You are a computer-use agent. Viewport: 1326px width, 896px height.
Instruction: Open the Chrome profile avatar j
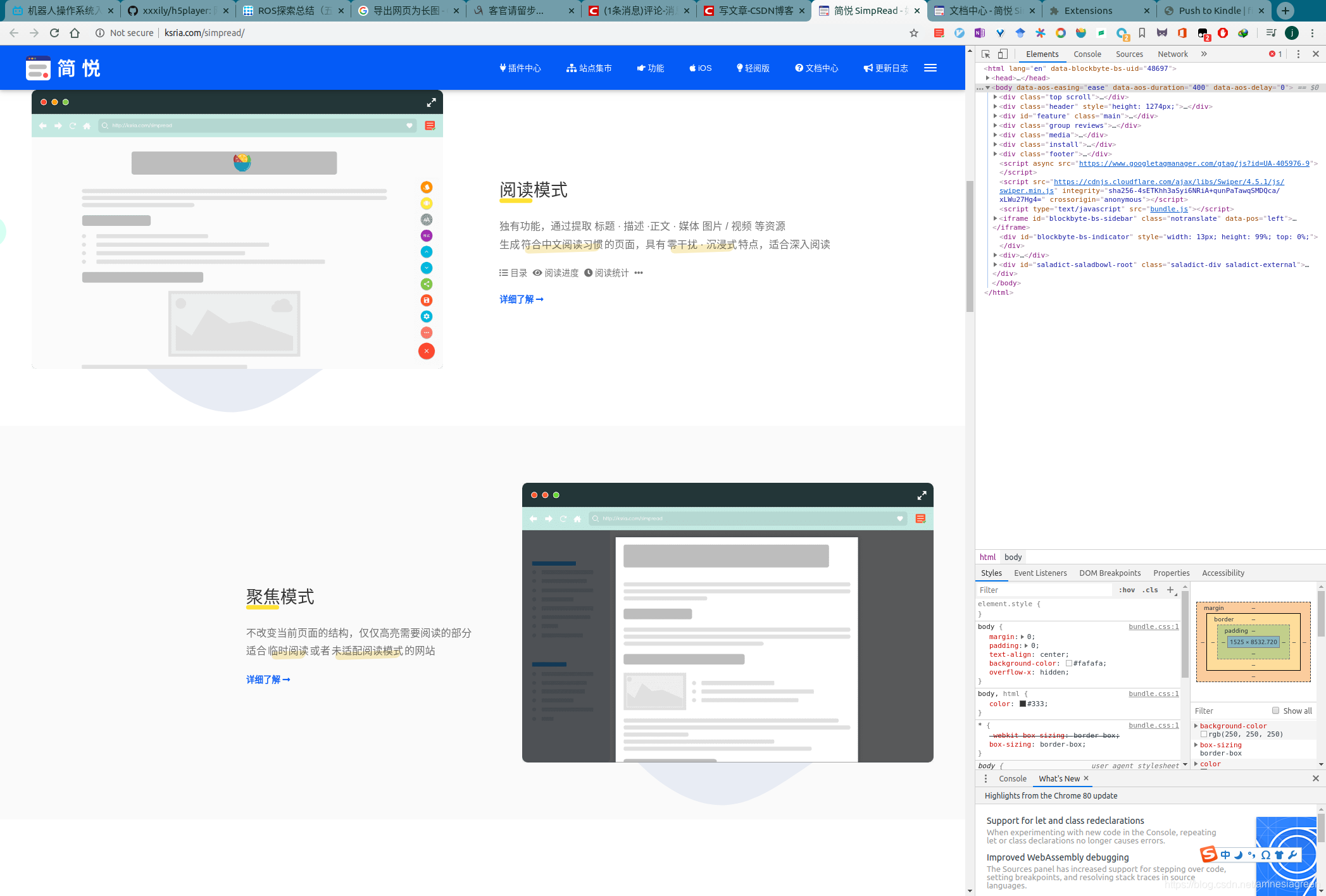click(1292, 33)
